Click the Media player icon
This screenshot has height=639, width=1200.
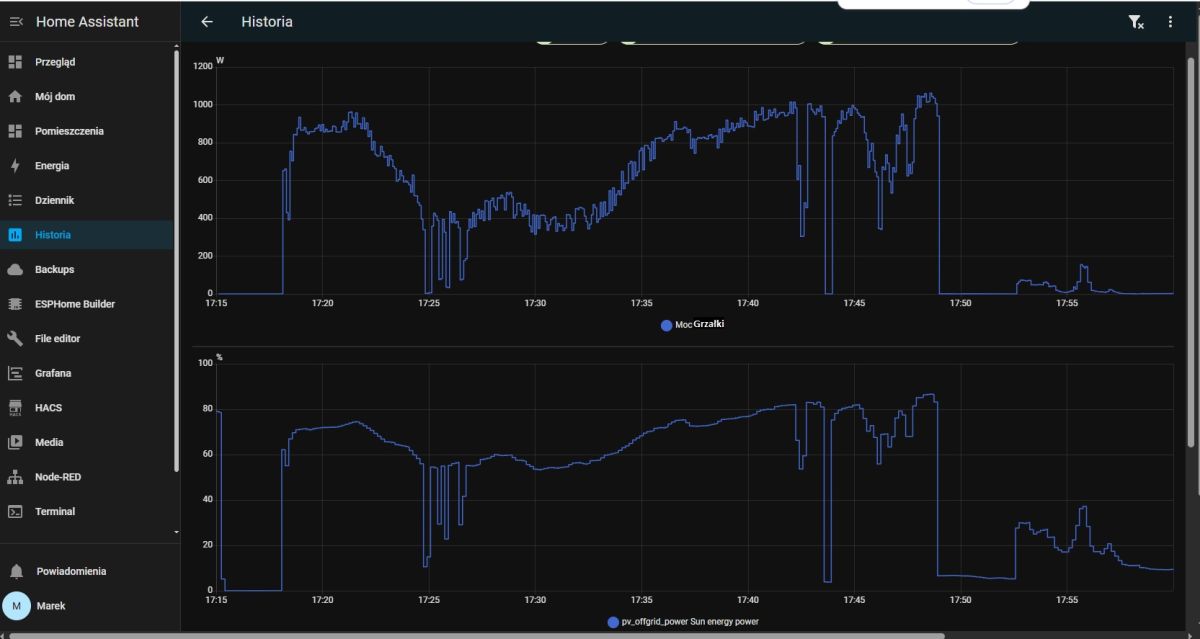tap(15, 442)
